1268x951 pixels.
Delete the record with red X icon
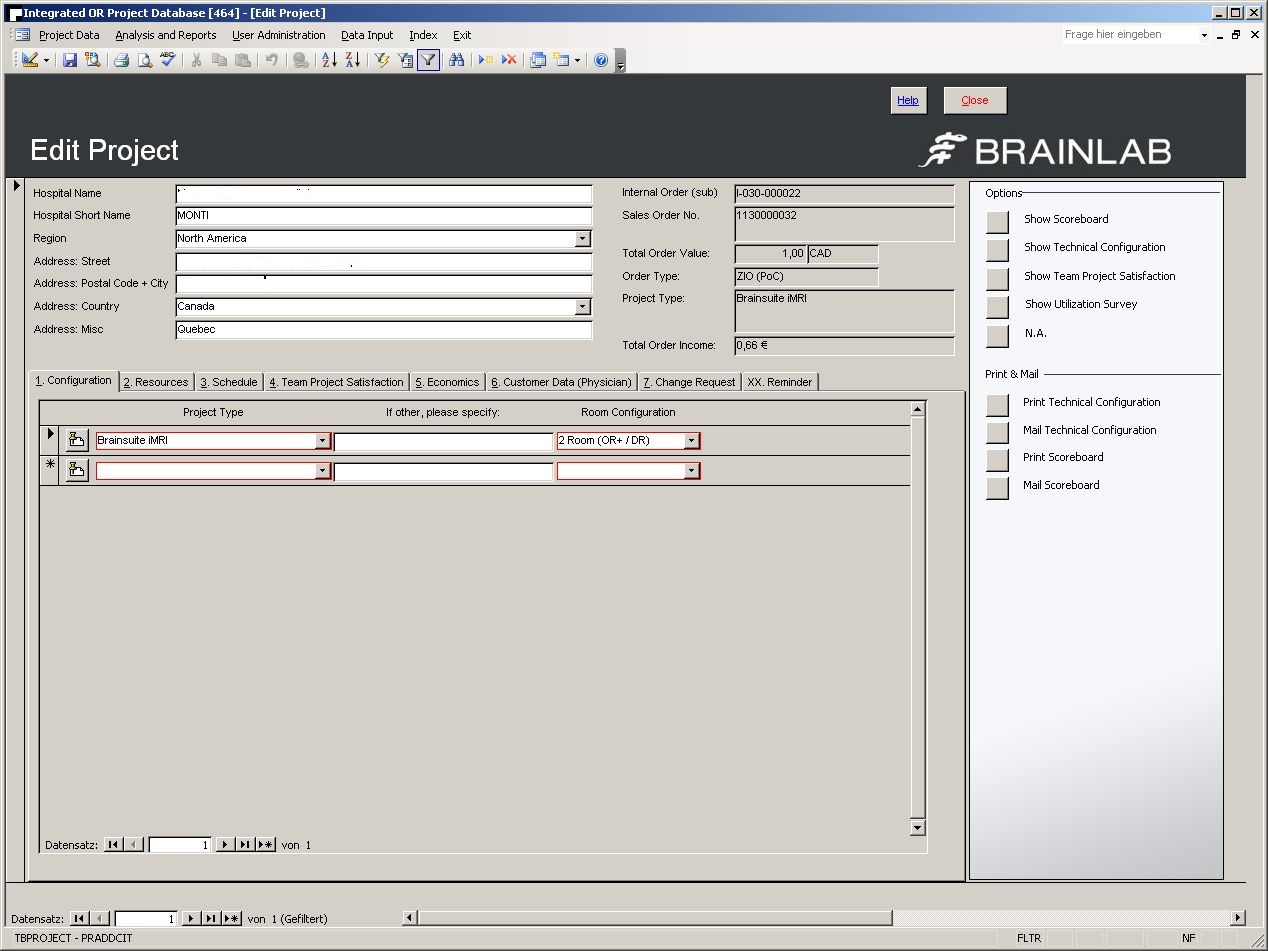tap(509, 60)
